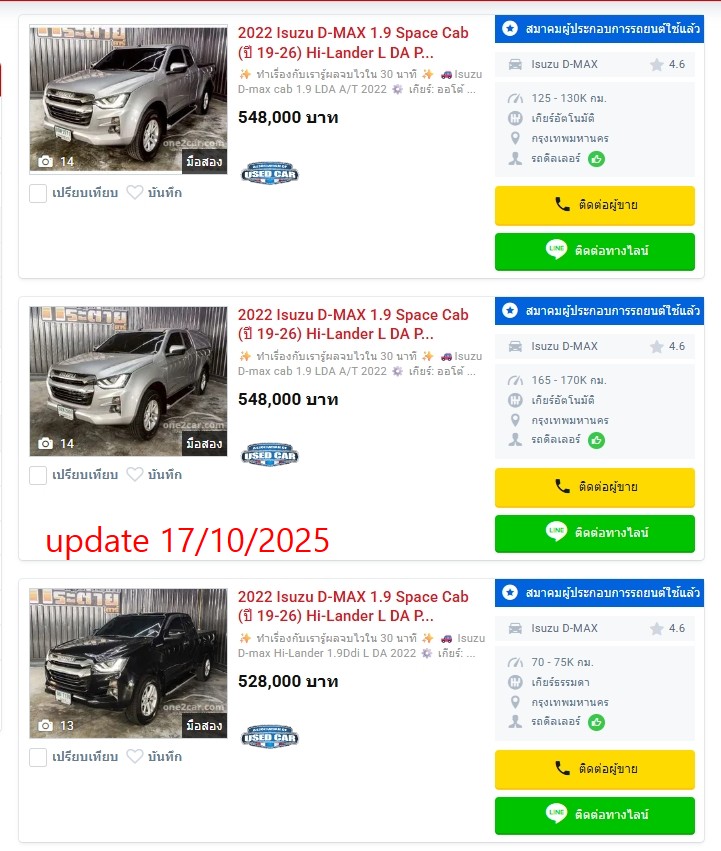
Task: Click the Used Car association badge on first listing
Action: [x=270, y=174]
